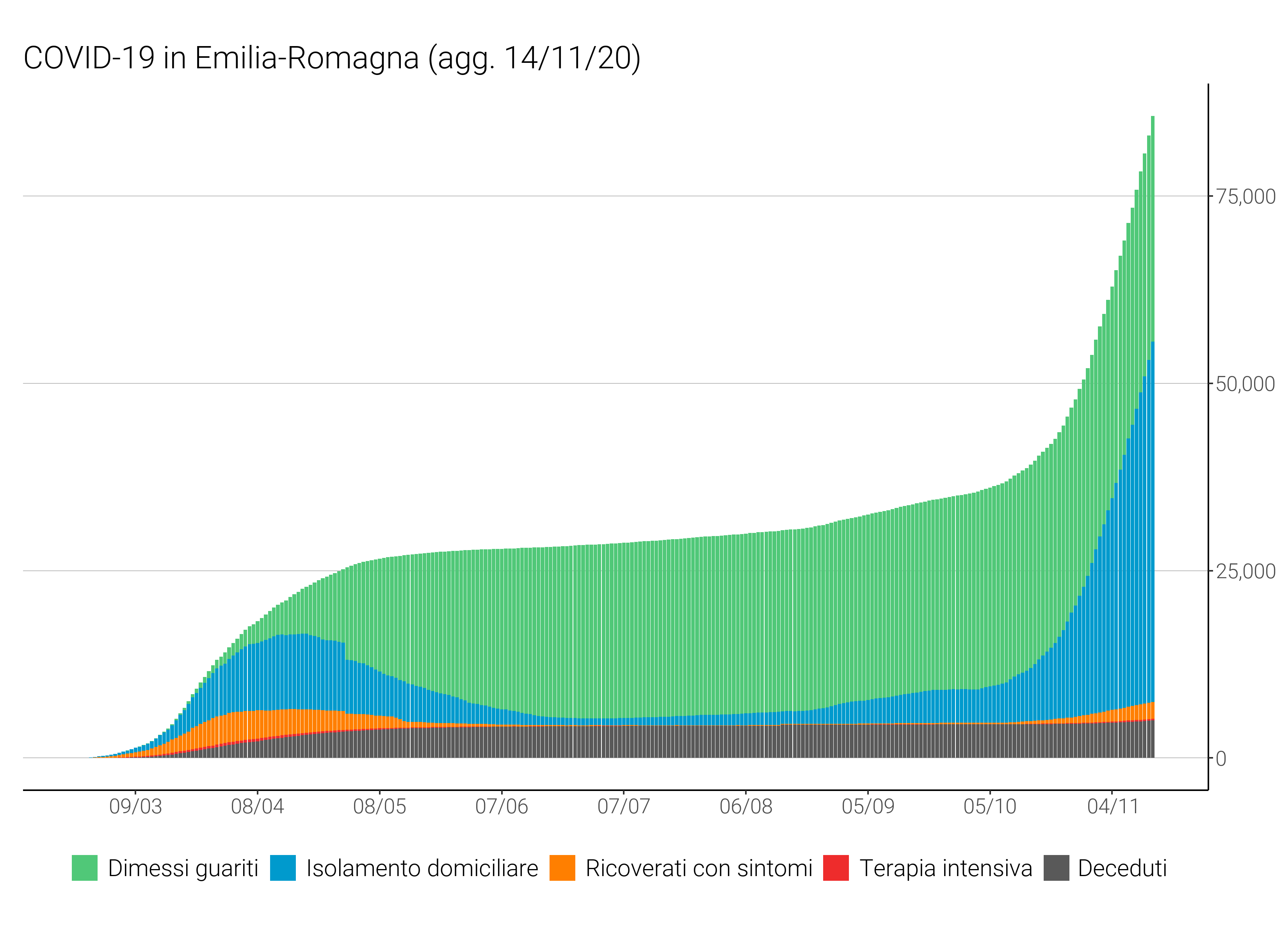Image resolution: width=1288 pixels, height=937 pixels.
Task: Click the 05/10 x-axis date label
Action: pyautogui.click(x=990, y=806)
